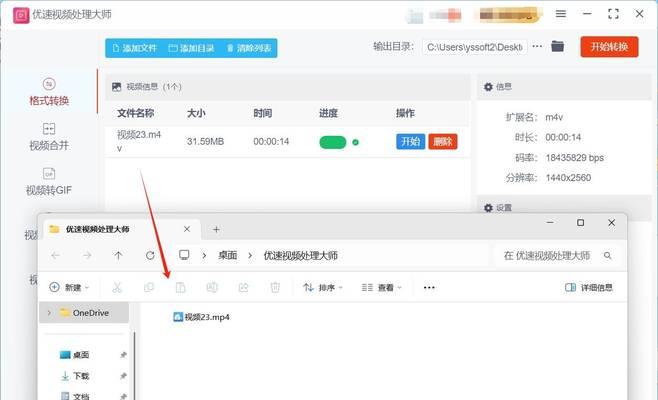The height and width of the screenshot is (400, 658).
Task: Toggle the 详细信息 details pane
Action: (589, 288)
